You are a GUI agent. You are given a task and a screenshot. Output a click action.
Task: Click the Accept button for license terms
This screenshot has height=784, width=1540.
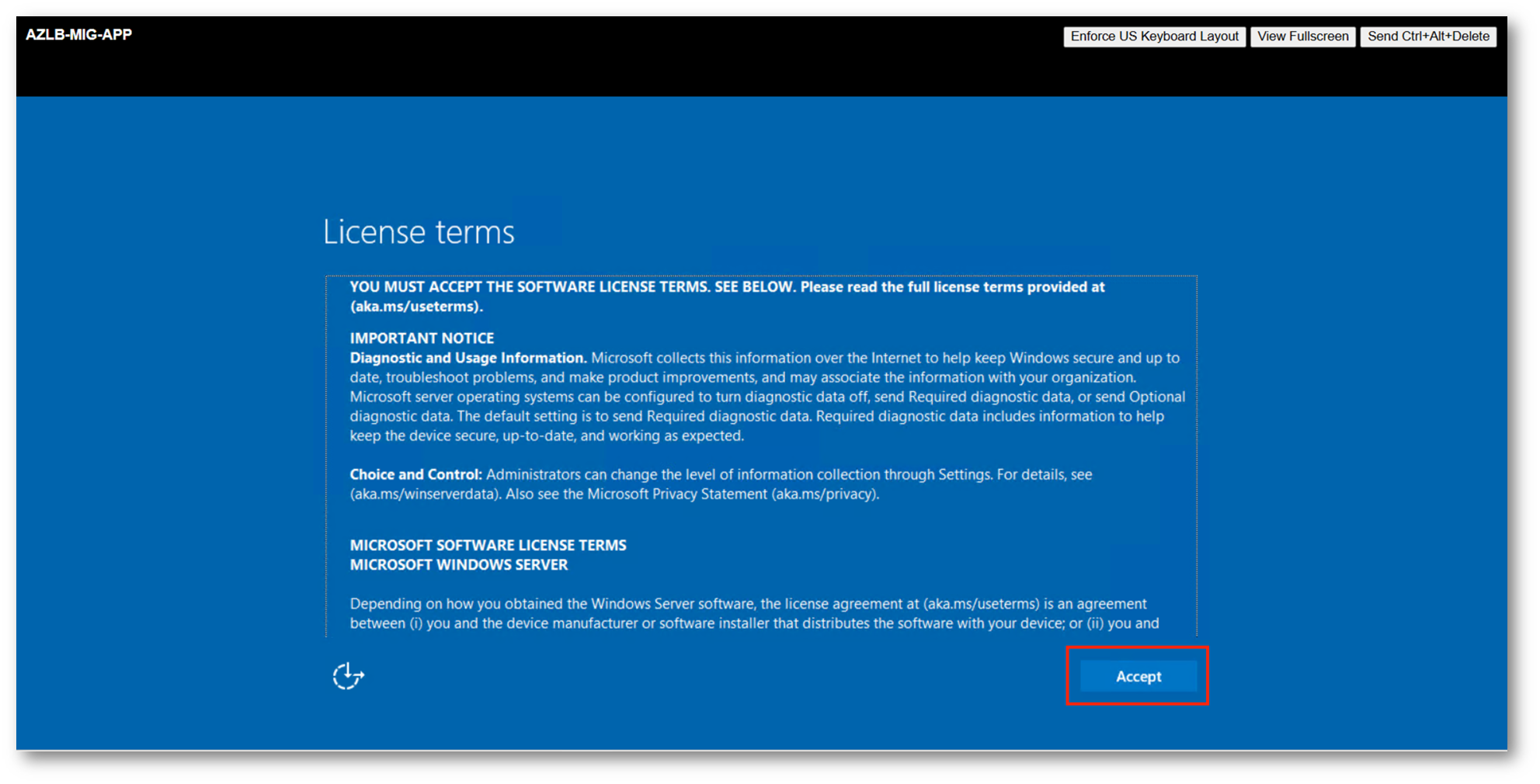point(1138,676)
